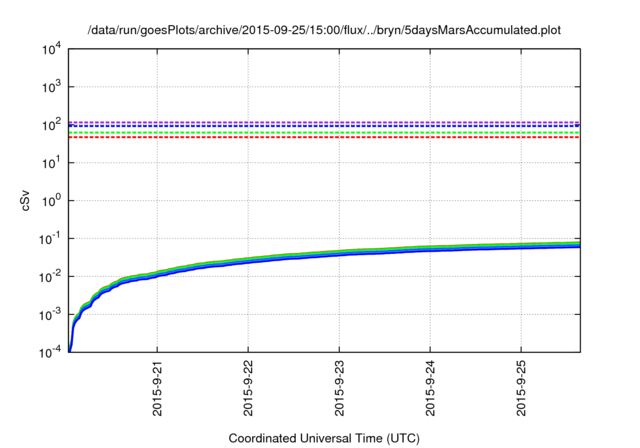Click the 10^-2 y-axis tick label
This screenshot has width=640, height=448.
pyautogui.click(x=51, y=277)
